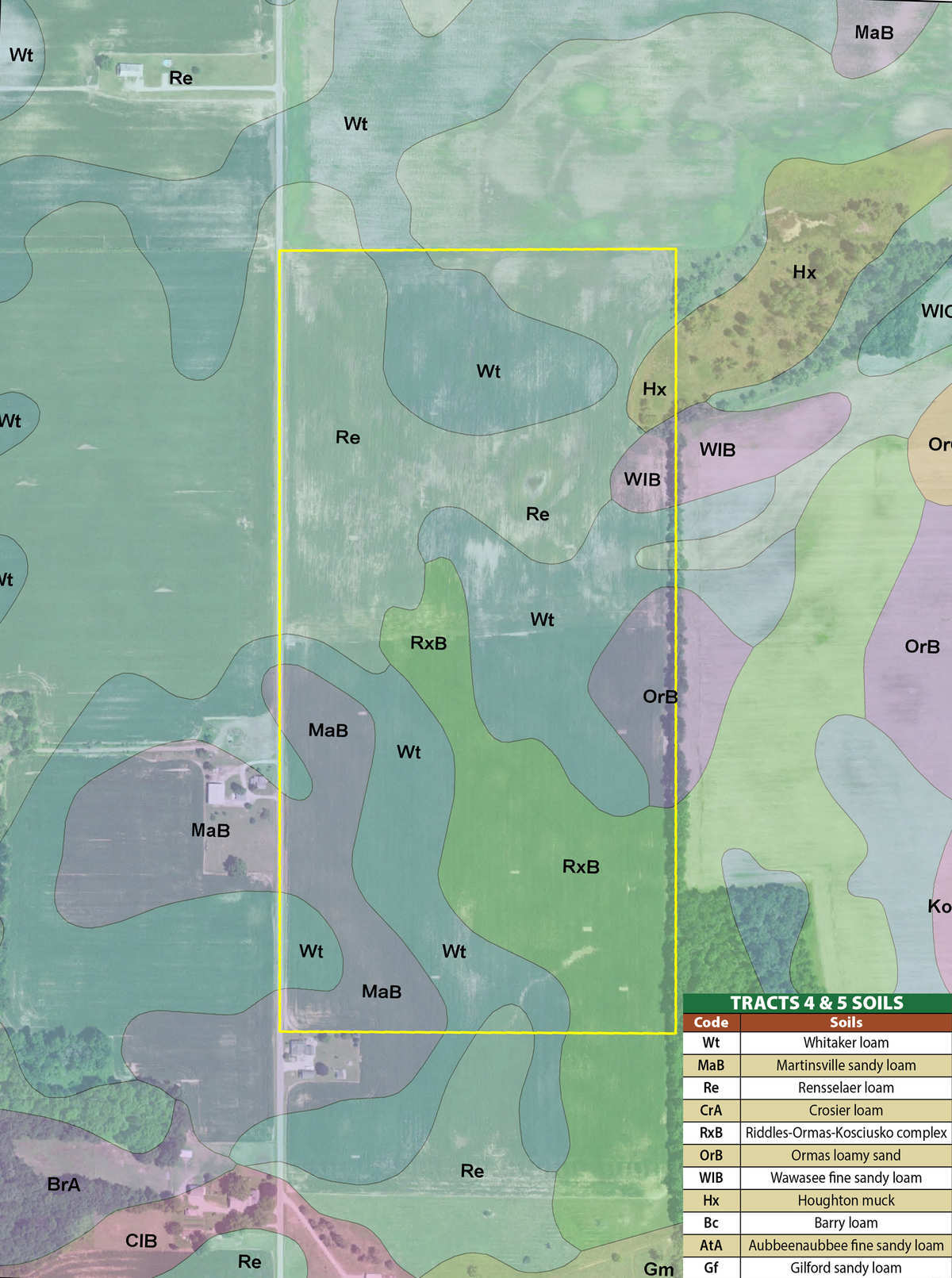Click Riddles-Ormas-Kosciusko complex in legend
Image resolution: width=952 pixels, height=1278 pixels.
846,1133
